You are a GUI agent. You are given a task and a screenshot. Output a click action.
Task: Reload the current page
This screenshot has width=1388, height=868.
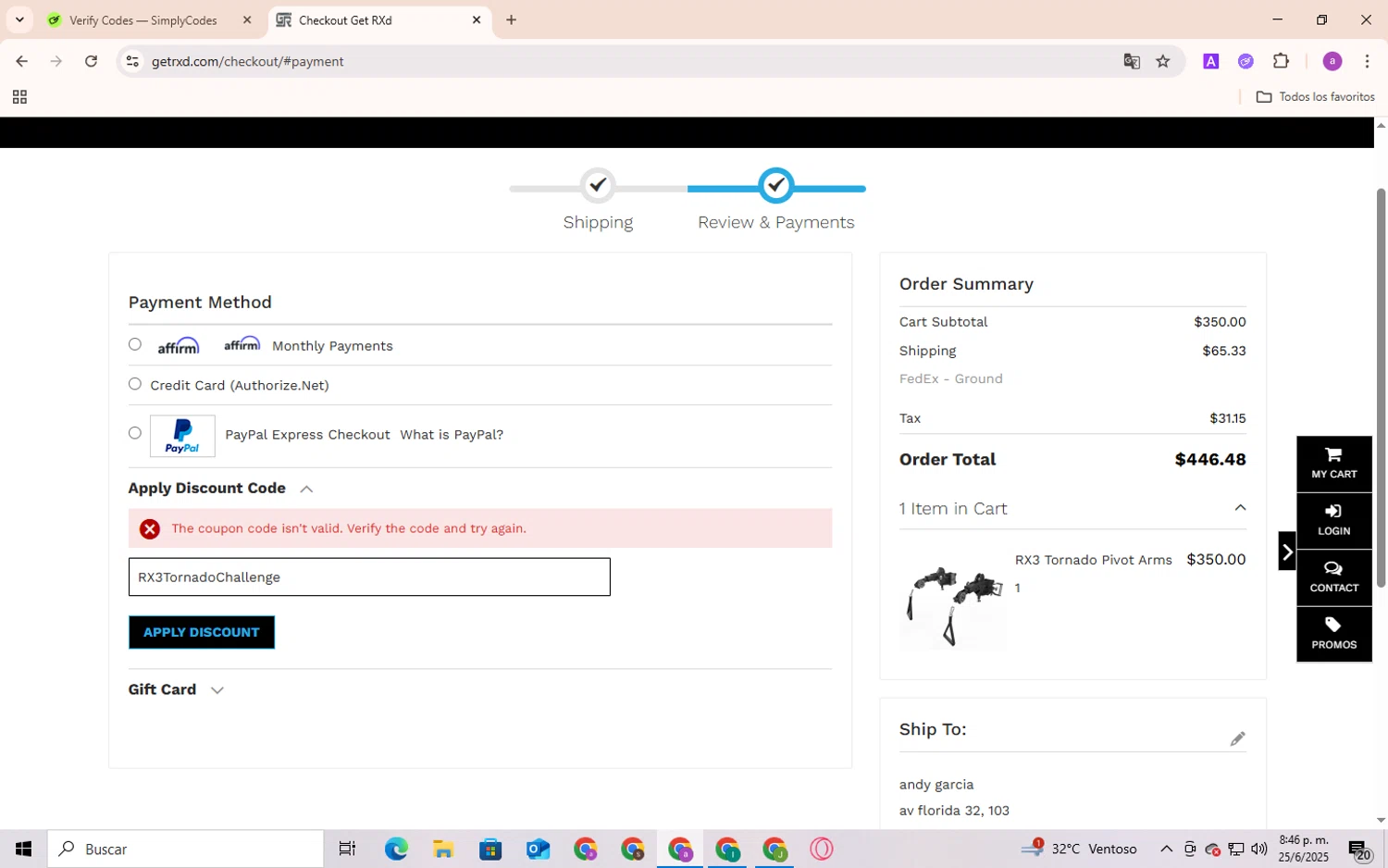pos(91,61)
